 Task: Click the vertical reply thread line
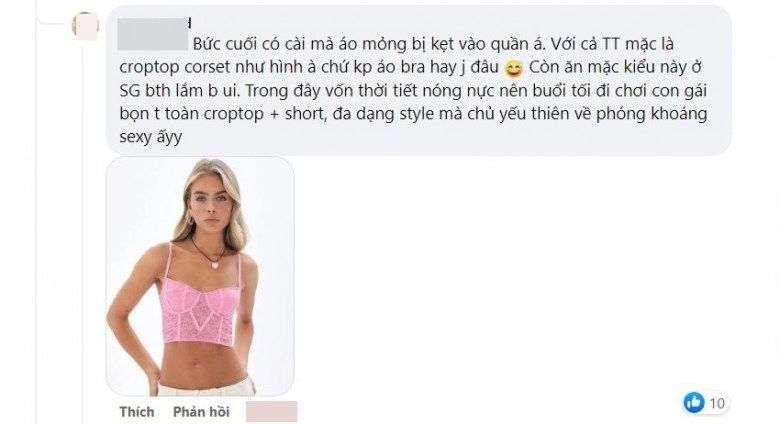(82, 232)
